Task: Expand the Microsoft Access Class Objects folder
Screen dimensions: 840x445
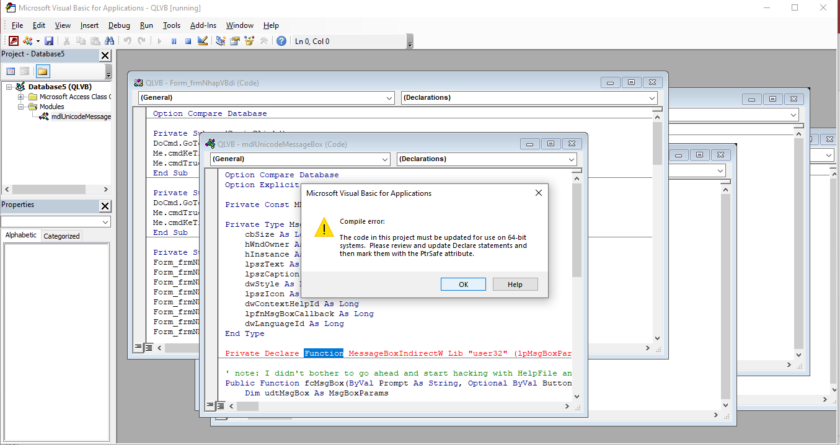Action: click(20, 97)
